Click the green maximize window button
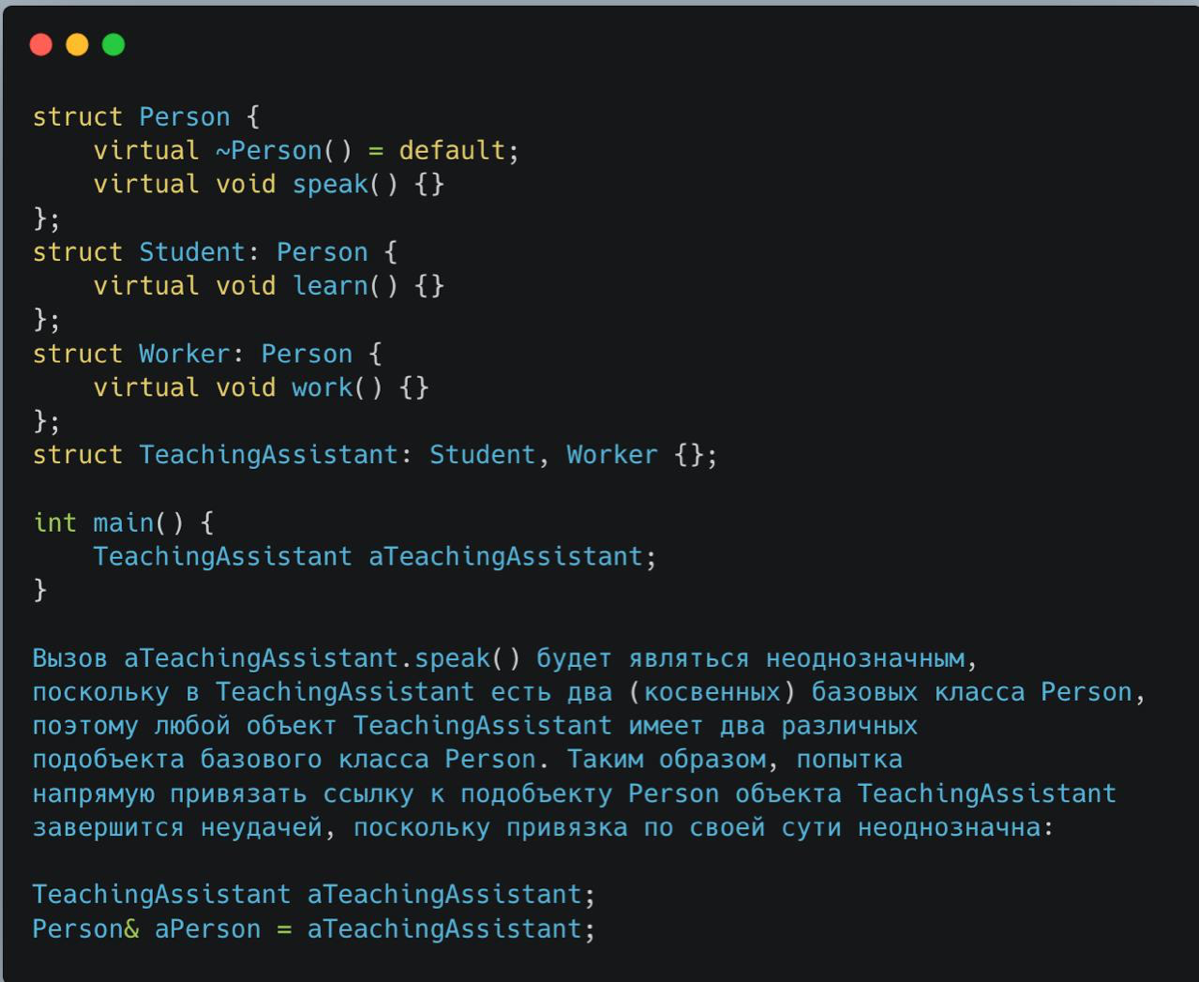The width and height of the screenshot is (1199, 982). pos(114,45)
